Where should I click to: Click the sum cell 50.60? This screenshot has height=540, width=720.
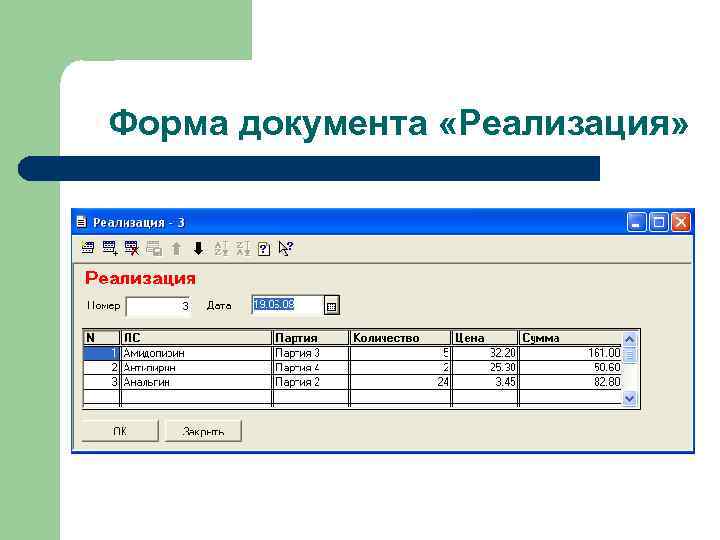571,367
